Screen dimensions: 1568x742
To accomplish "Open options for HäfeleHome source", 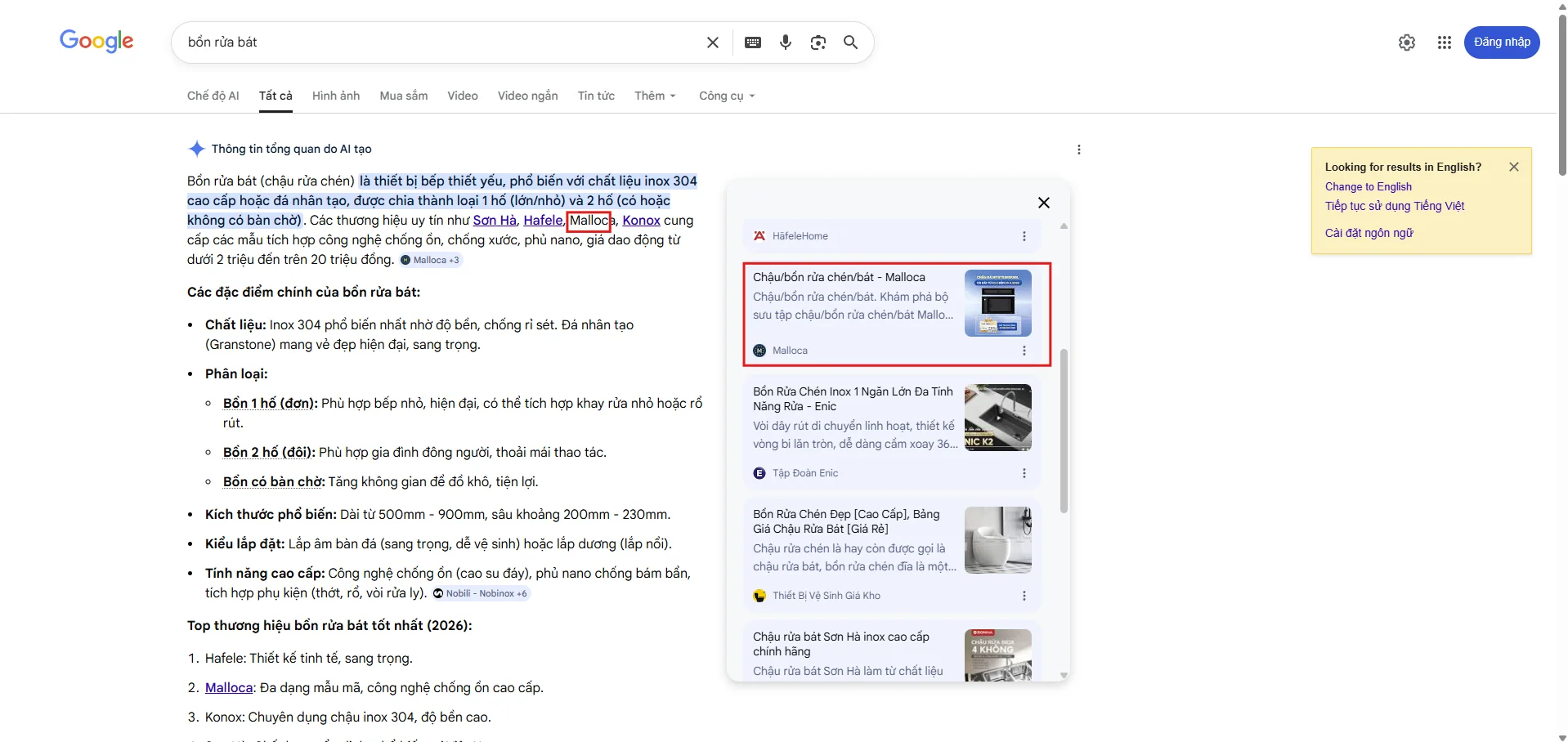I will (1024, 236).
